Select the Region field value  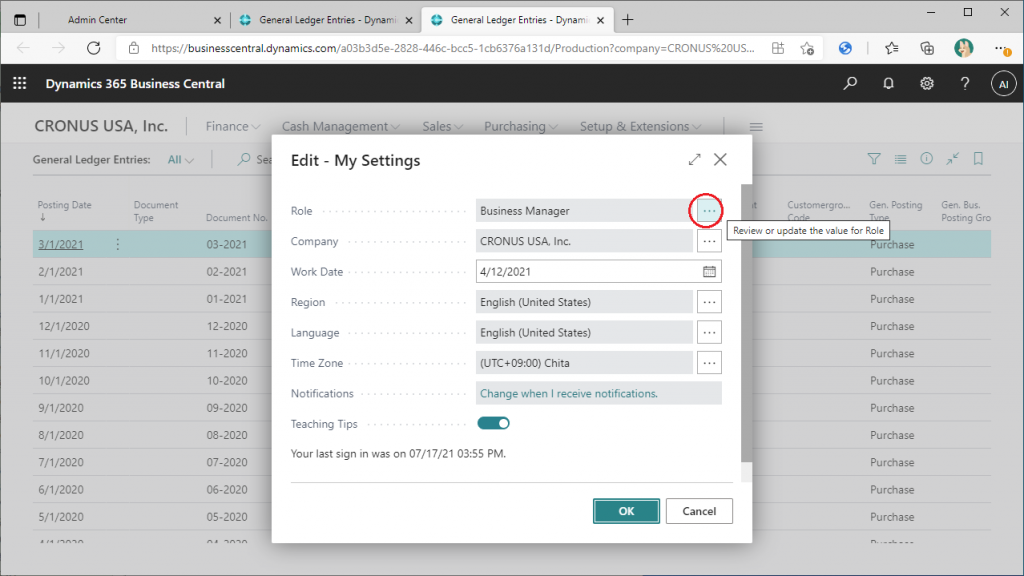click(x=584, y=302)
